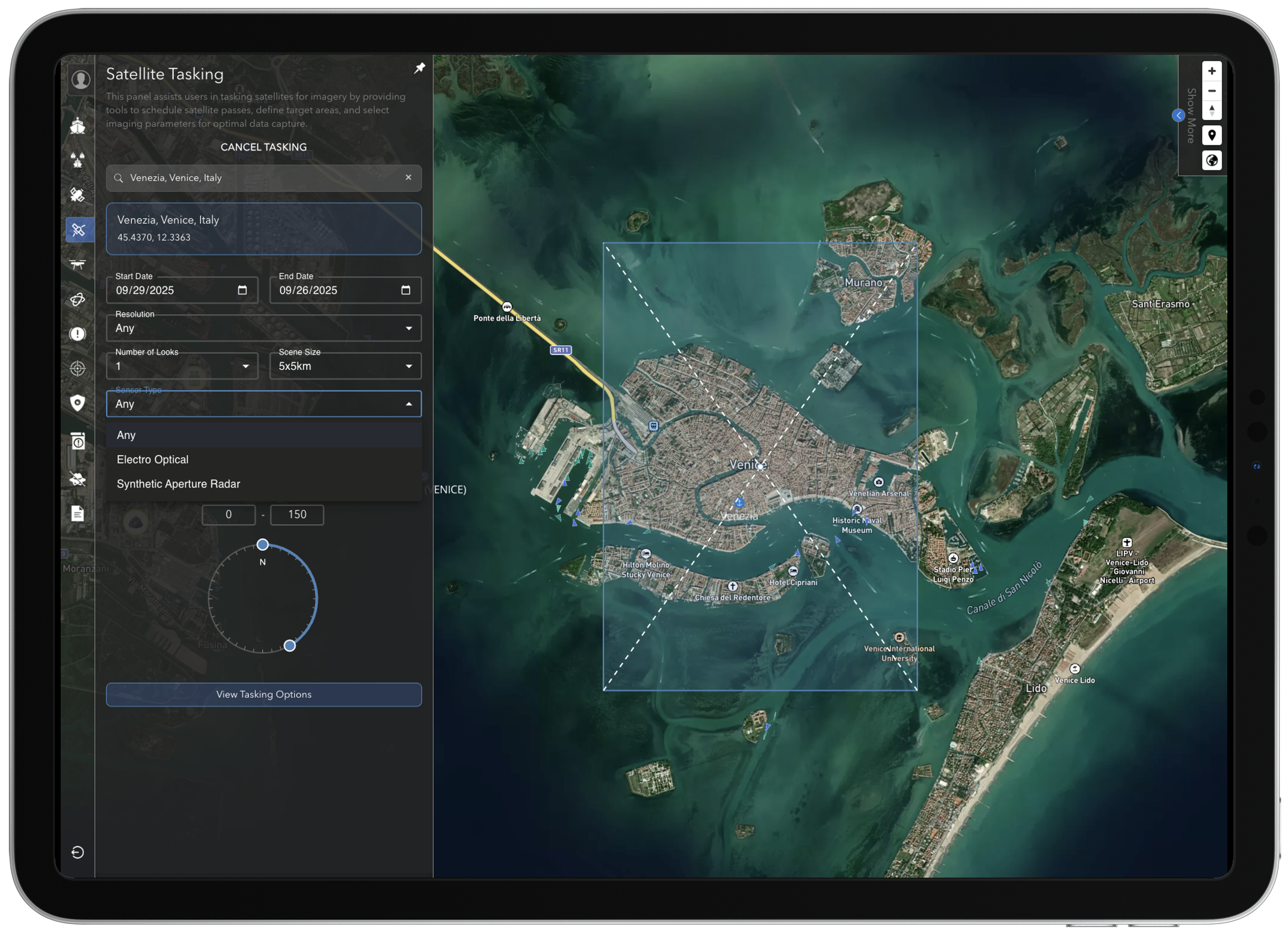Image resolution: width=1288 pixels, height=933 pixels.
Task: Open the drone icon in sidebar
Action: pos(78,265)
